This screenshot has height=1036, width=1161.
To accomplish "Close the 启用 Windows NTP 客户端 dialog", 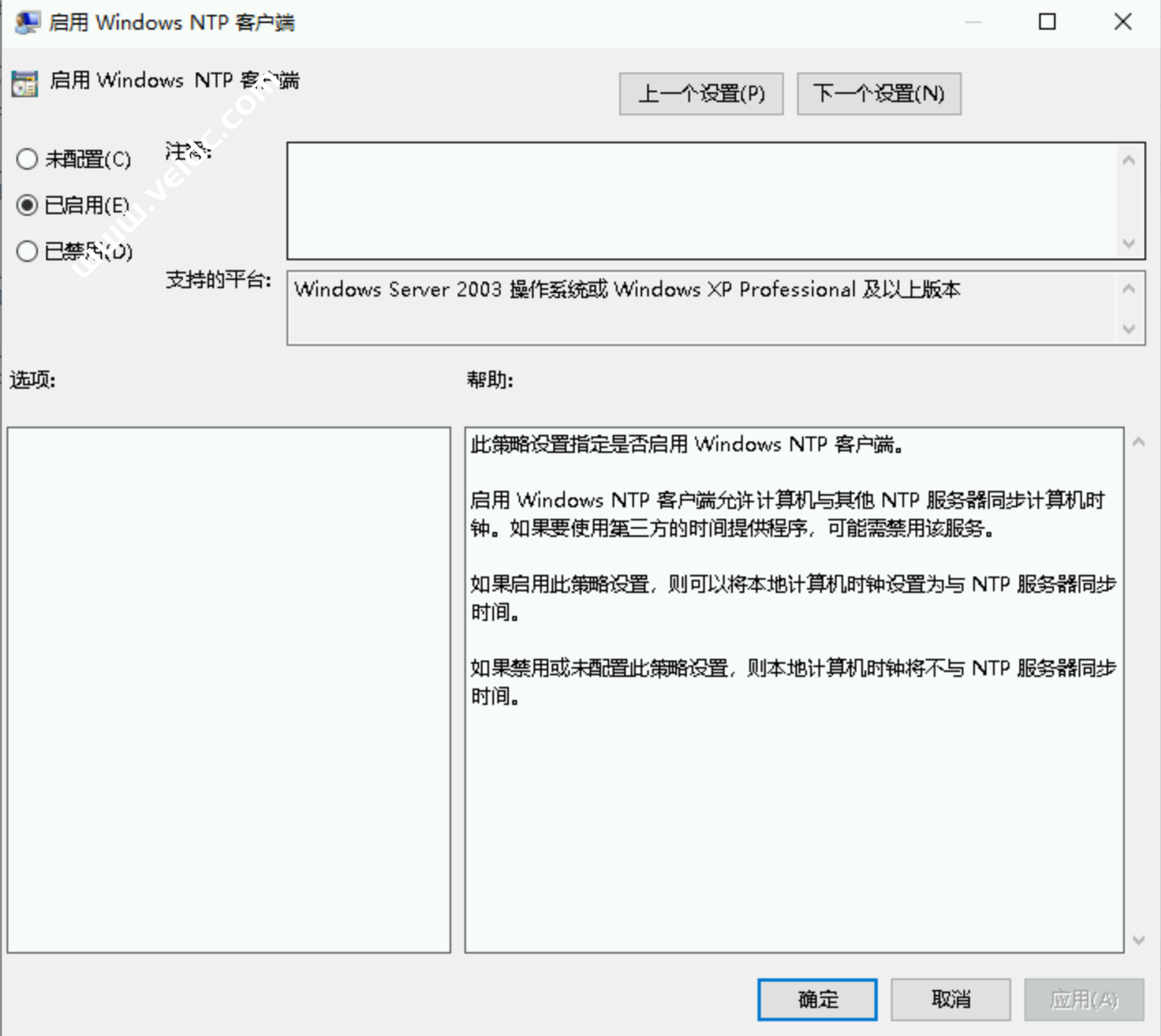I will (x=1122, y=22).
